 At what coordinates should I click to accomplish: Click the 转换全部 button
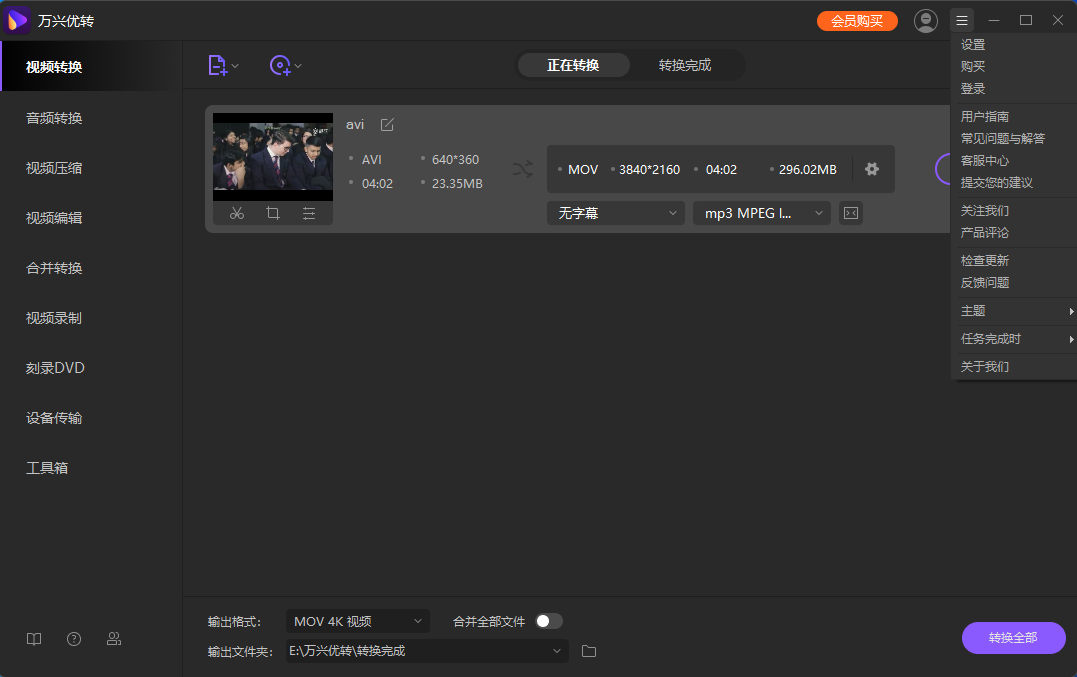pyautogui.click(x=1013, y=638)
